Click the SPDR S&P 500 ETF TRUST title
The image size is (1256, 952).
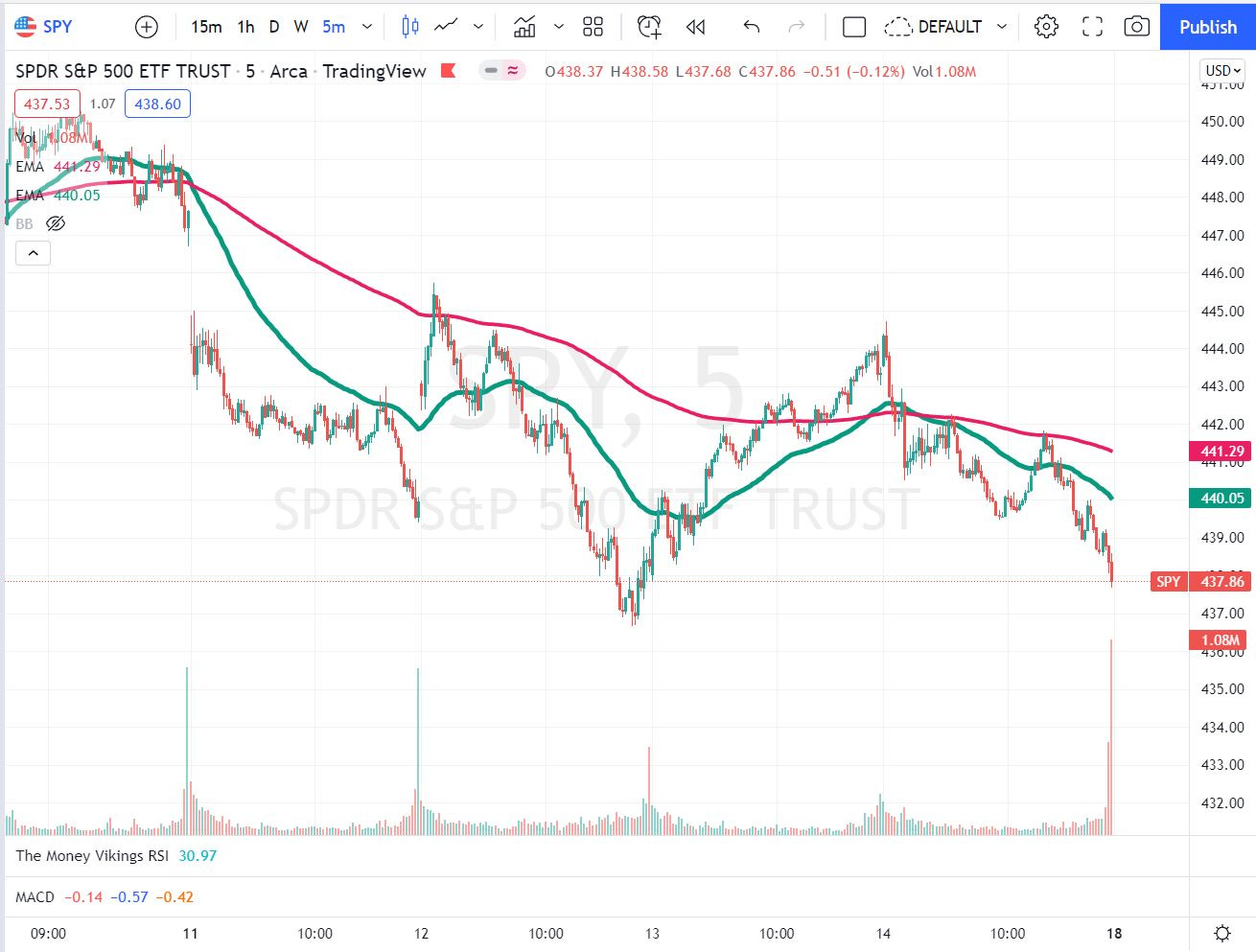point(123,71)
